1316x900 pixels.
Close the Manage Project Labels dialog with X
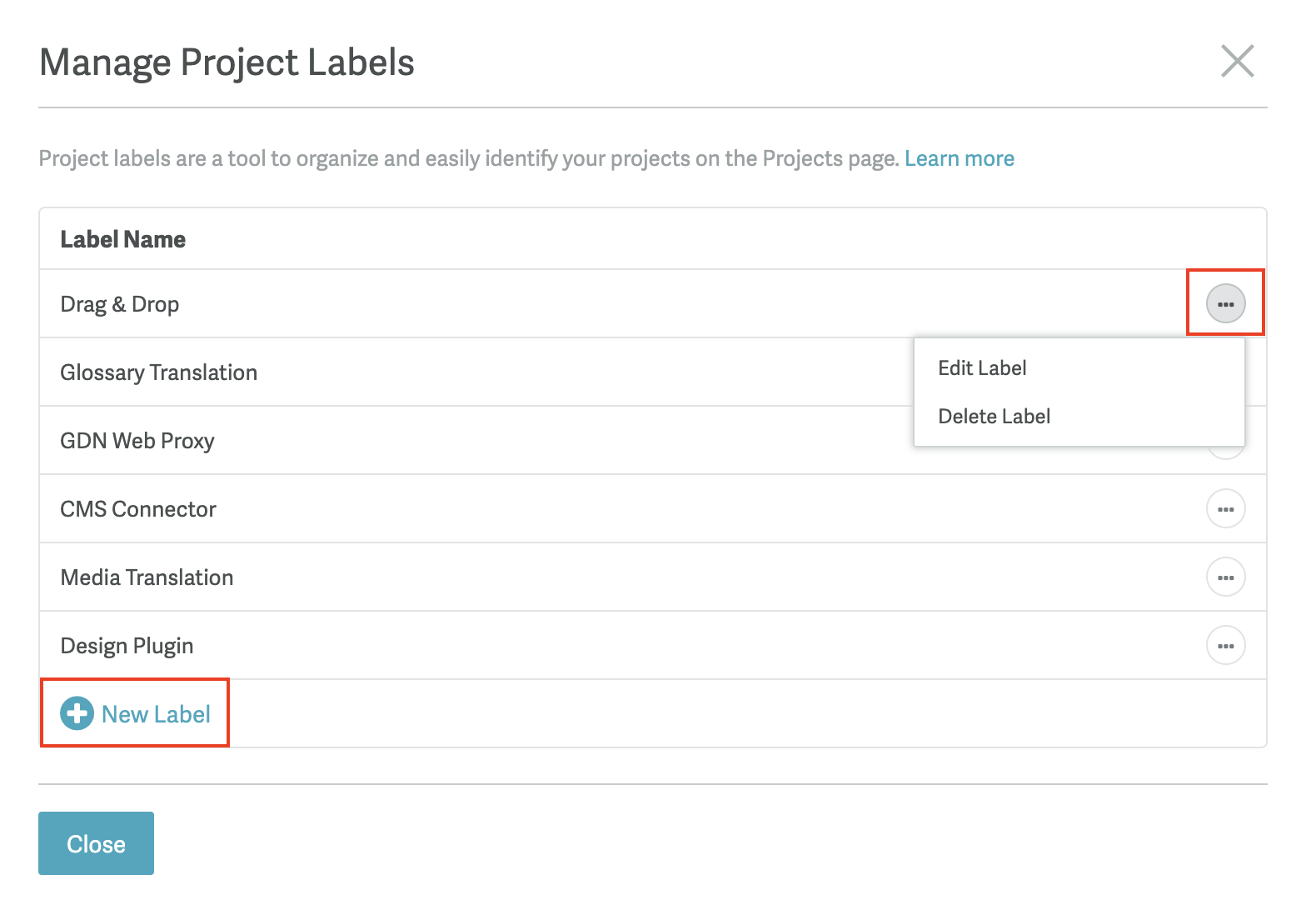1237,61
